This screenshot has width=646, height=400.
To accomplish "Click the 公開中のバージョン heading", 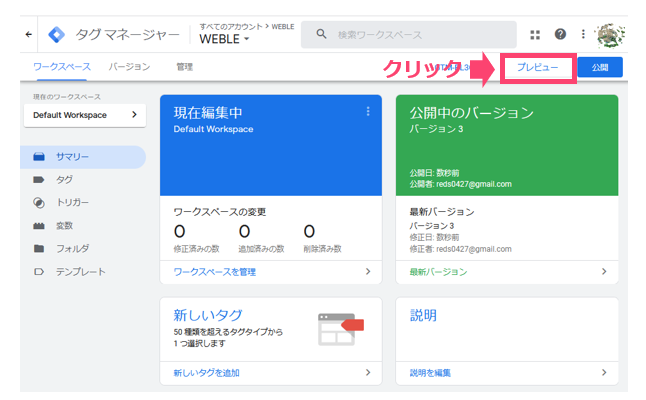I will (x=471, y=113).
